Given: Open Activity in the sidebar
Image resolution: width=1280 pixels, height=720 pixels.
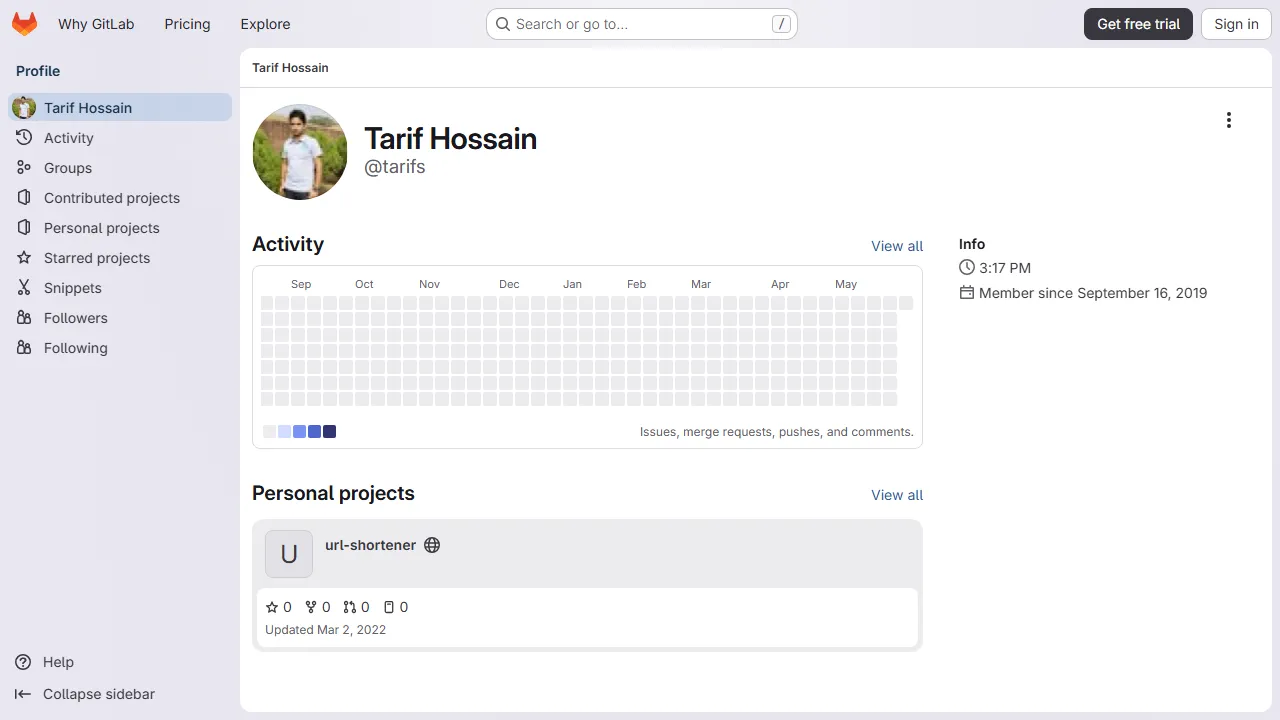Looking at the screenshot, I should point(120,138).
